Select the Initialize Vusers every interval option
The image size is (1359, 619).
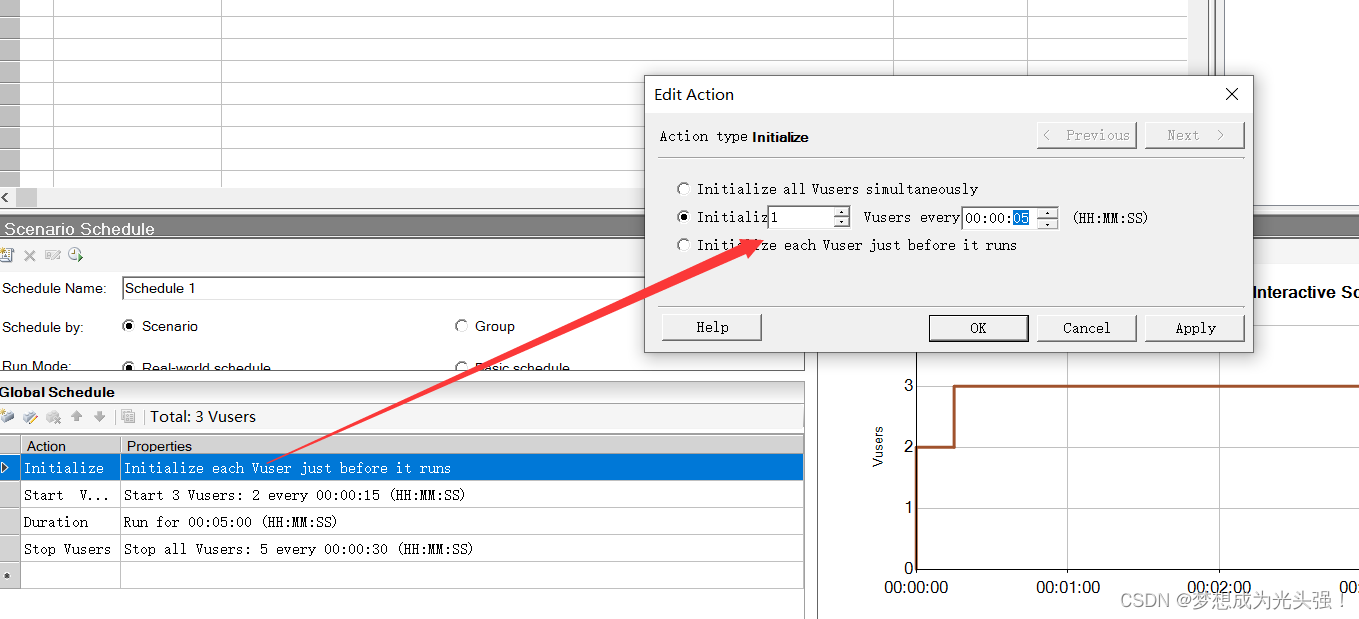[683, 216]
